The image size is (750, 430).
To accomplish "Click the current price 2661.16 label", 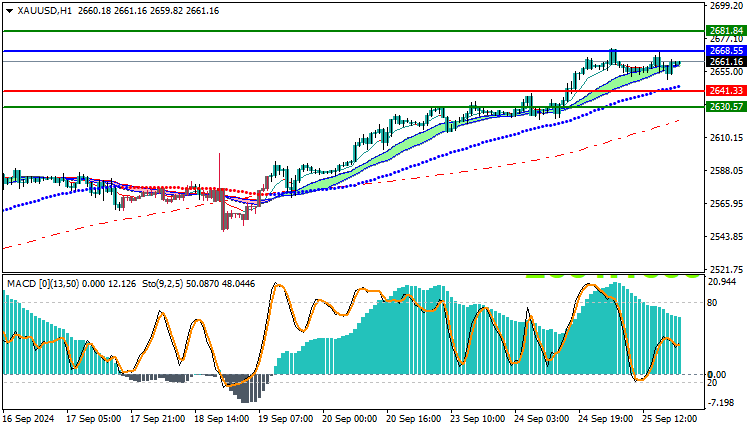I will tap(726, 62).
